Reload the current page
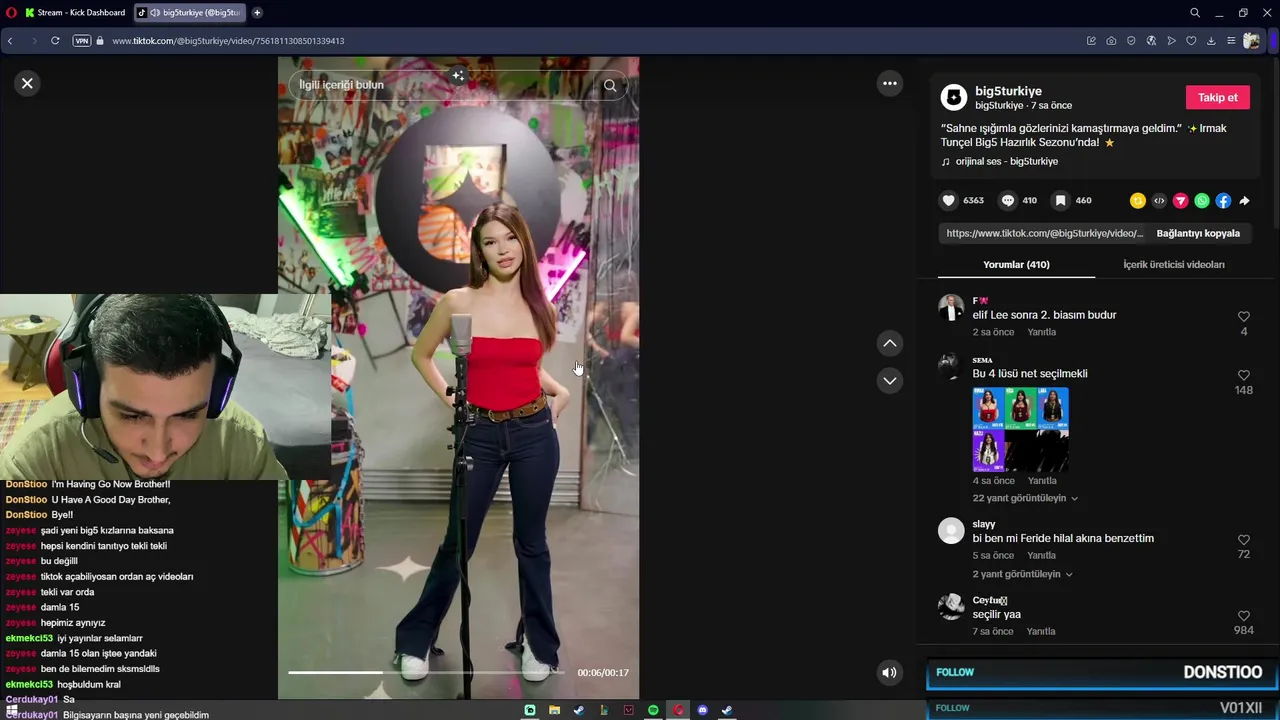The image size is (1280, 720). point(55,41)
